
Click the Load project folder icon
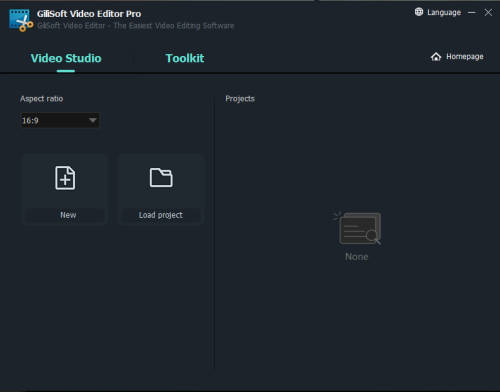click(161, 178)
